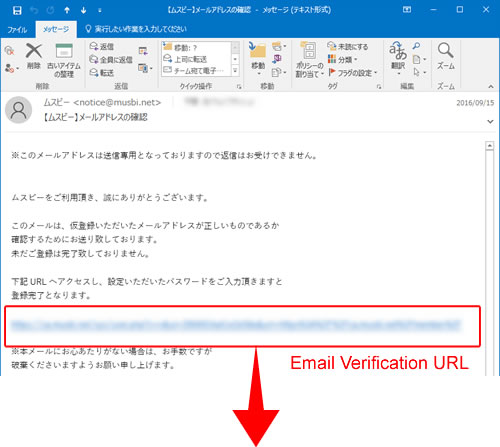
Task: Open Ribbon Display Options in title bar
Action: point(407,10)
